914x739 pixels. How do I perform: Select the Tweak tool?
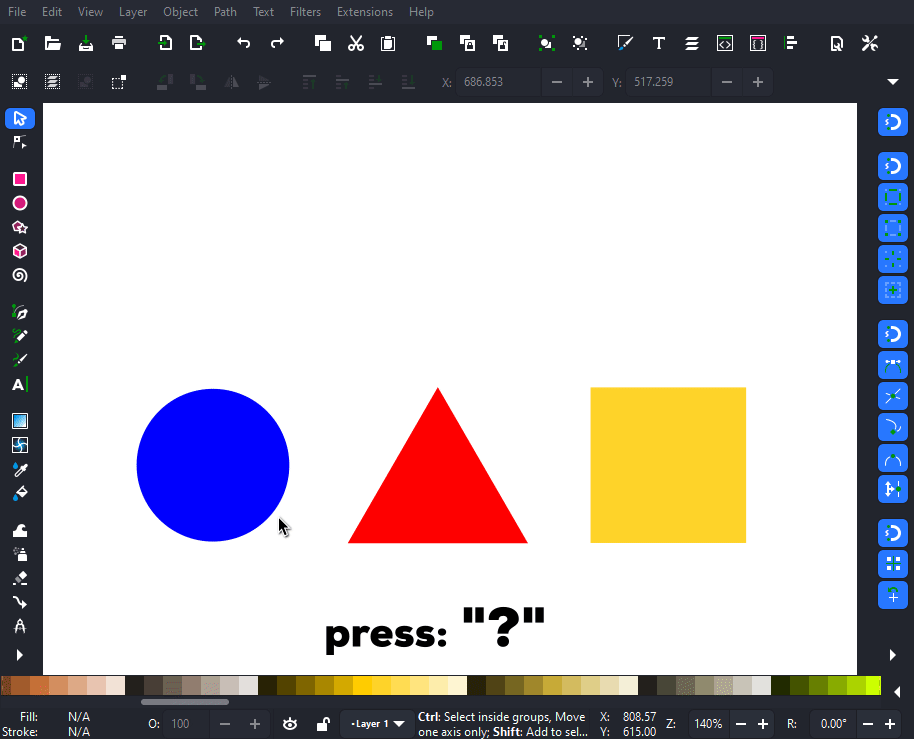20,530
